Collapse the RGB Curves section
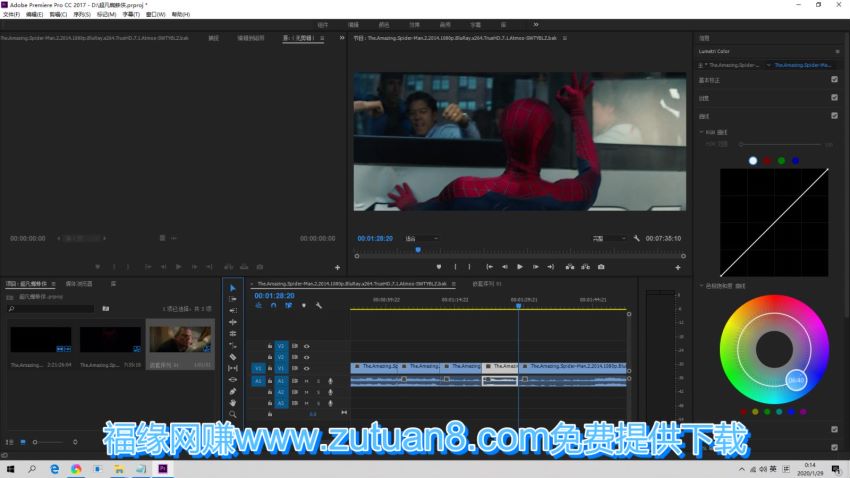 [x=701, y=132]
